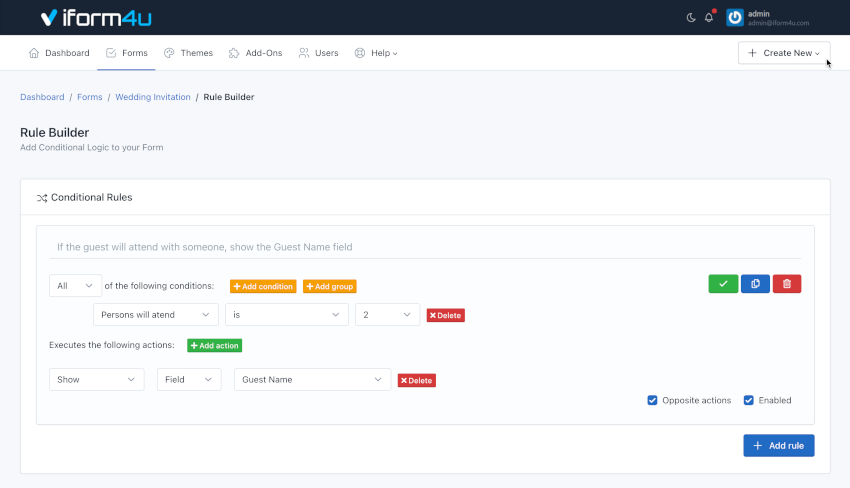The image size is (850, 488).
Task: Open the Guest Name target dropdown
Action: pyautogui.click(x=312, y=380)
